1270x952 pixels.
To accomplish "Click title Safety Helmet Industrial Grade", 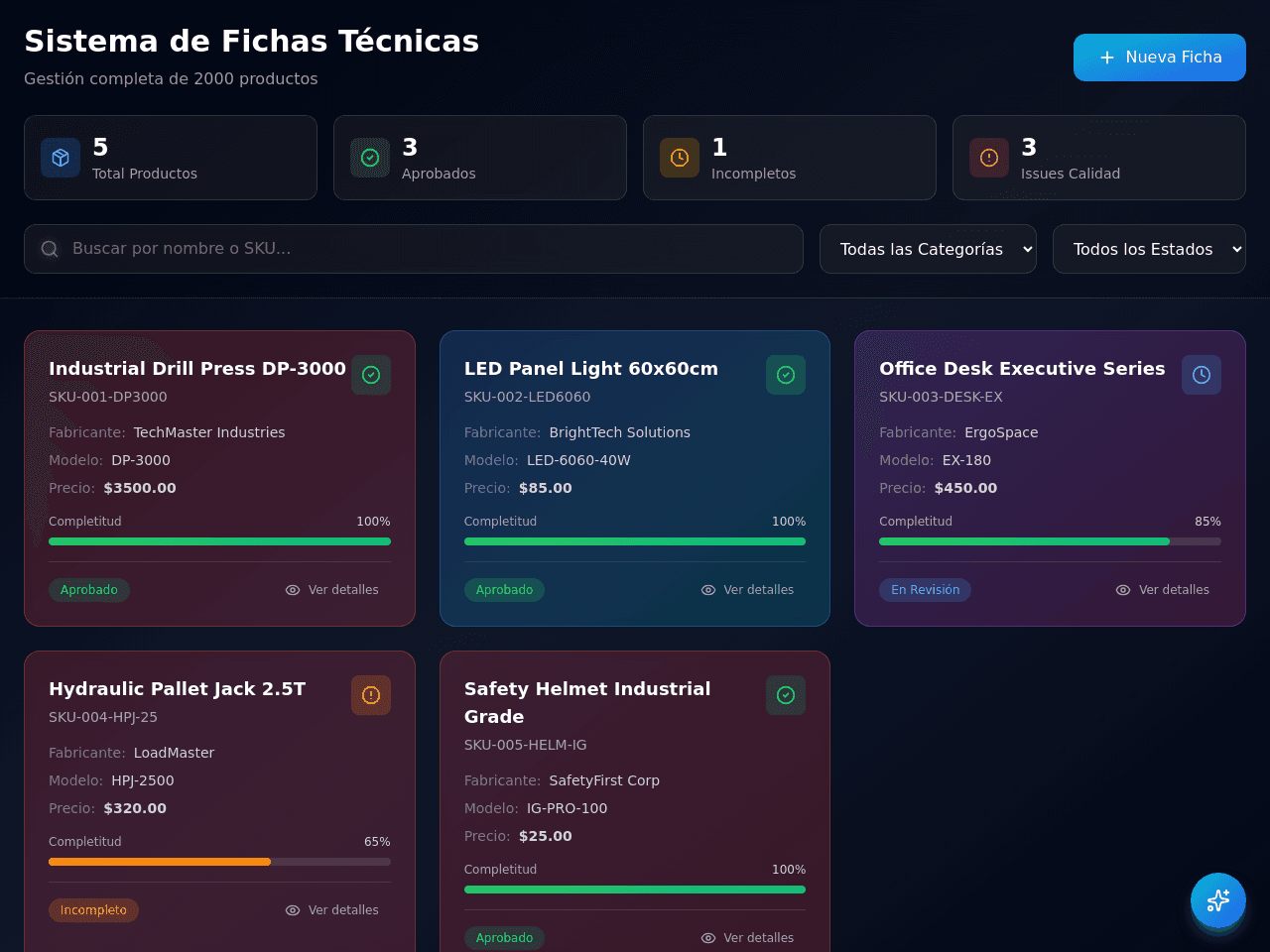I will (x=587, y=703).
